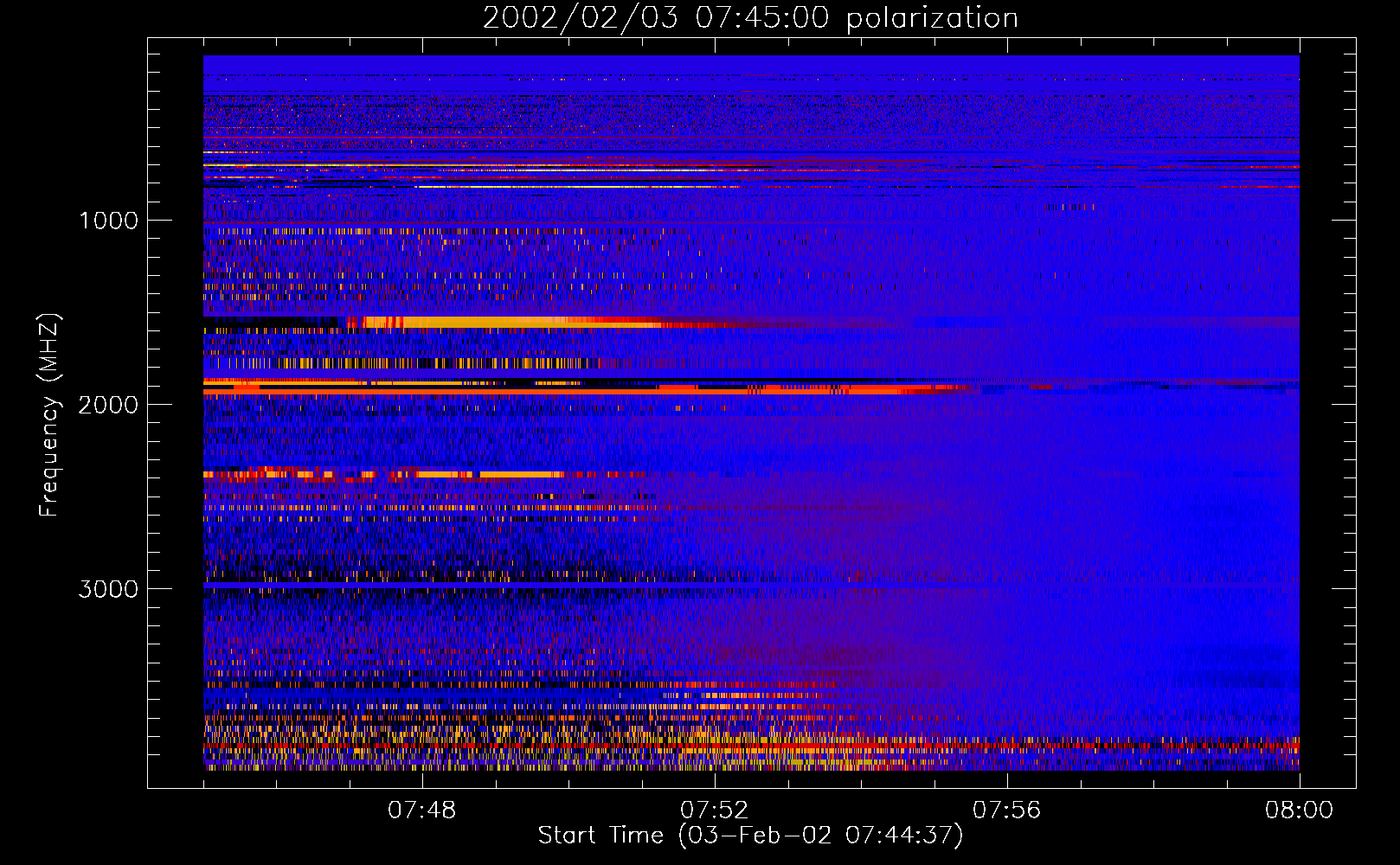Click the 3000 frequency tick label
The width and height of the screenshot is (1400, 865).
[108, 589]
